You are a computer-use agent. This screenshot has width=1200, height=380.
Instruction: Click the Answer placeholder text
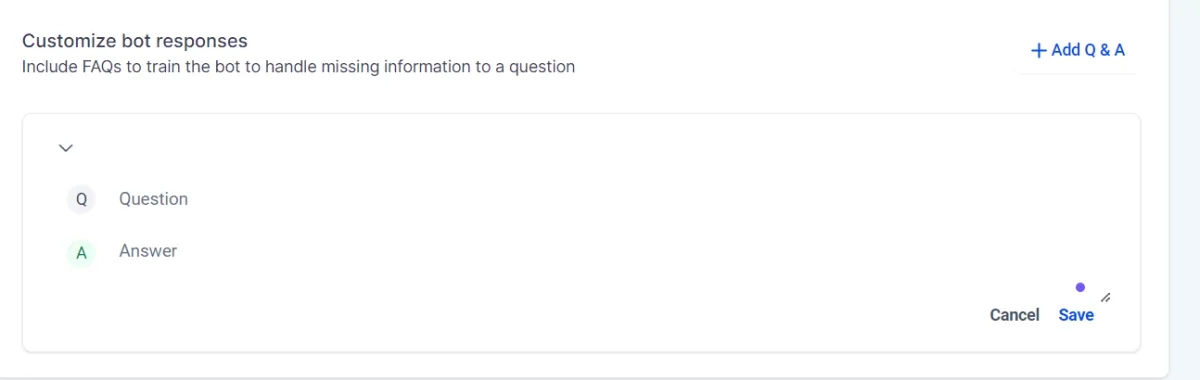(148, 251)
